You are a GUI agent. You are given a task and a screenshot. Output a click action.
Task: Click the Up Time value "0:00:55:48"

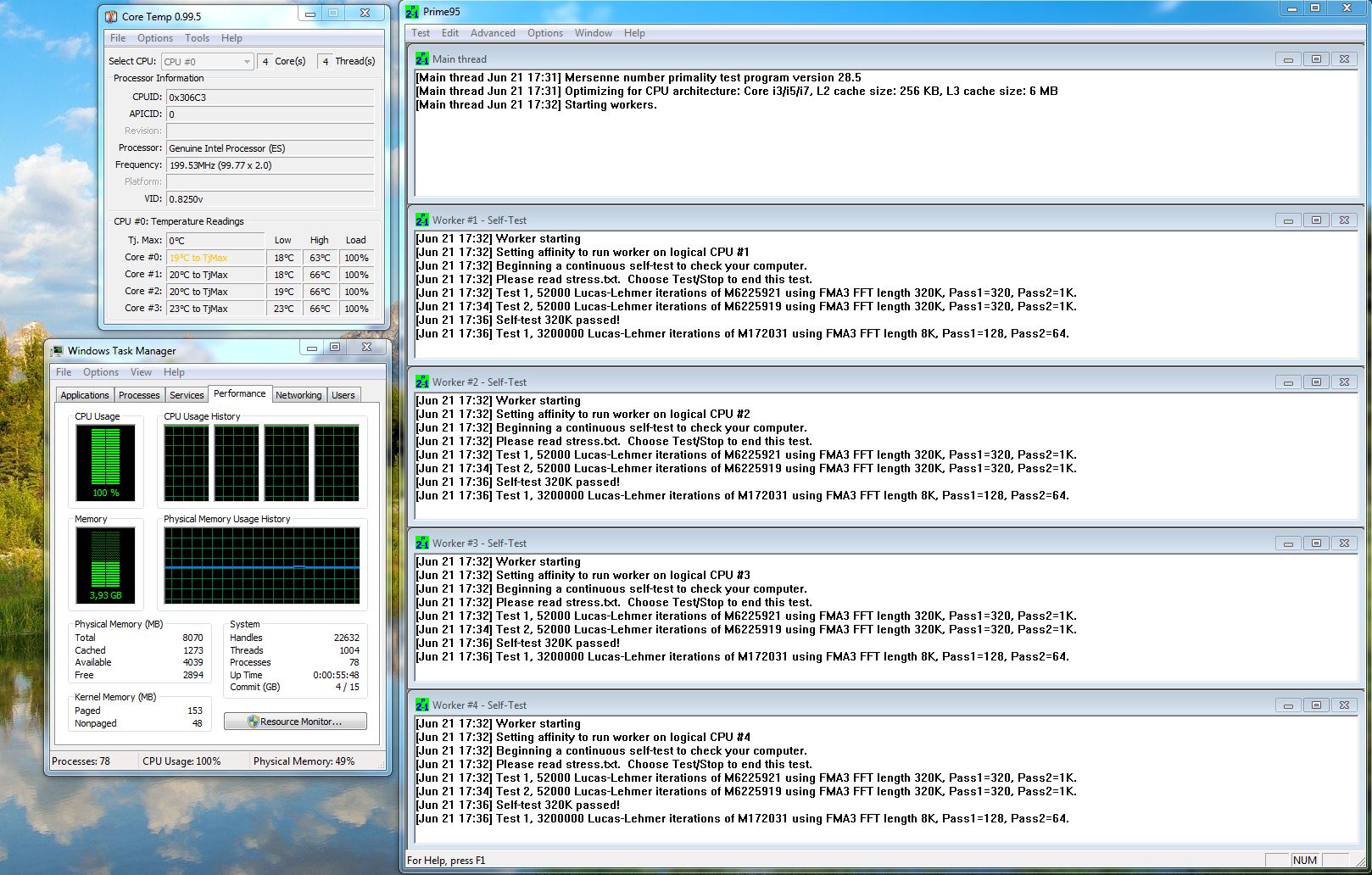point(336,675)
